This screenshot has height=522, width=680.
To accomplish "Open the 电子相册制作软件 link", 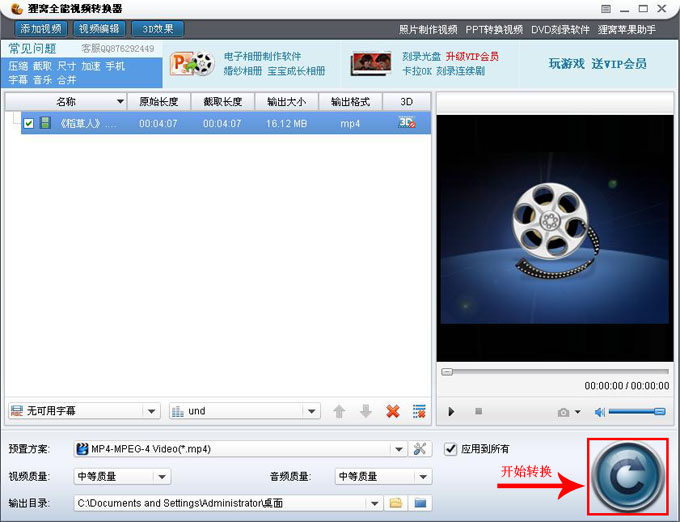I will coord(262,56).
